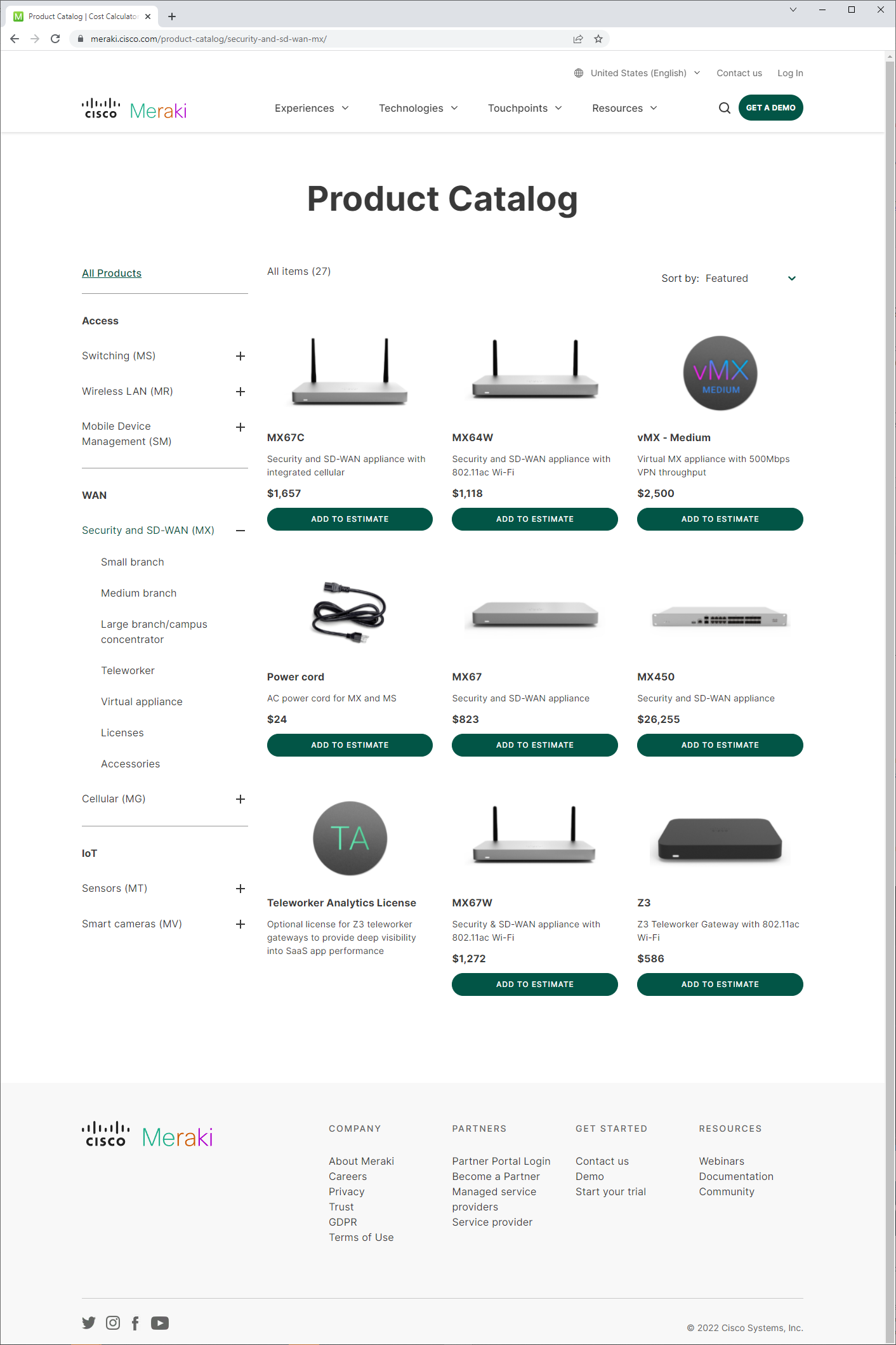The width and height of the screenshot is (896, 1345).
Task: Open the Resources navigation menu
Action: click(x=624, y=109)
